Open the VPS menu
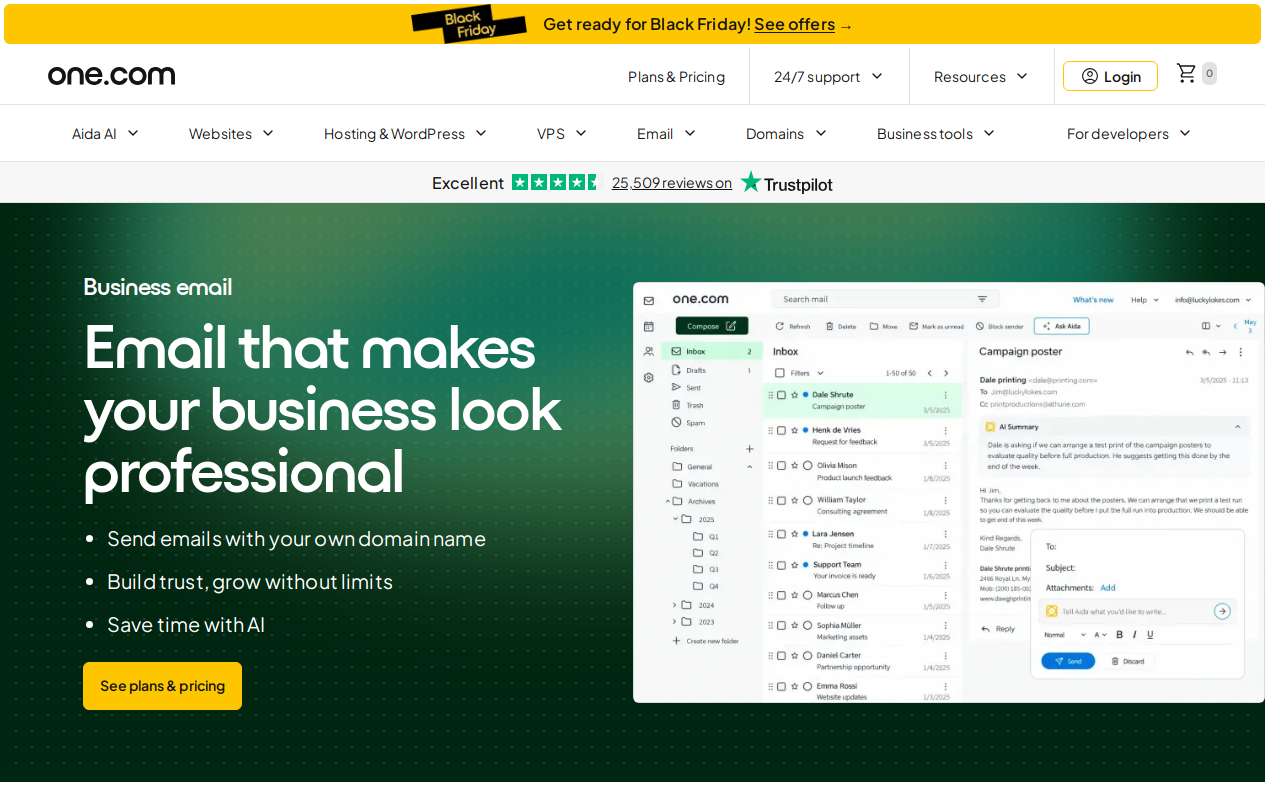This screenshot has height=800, width=1280. point(562,134)
